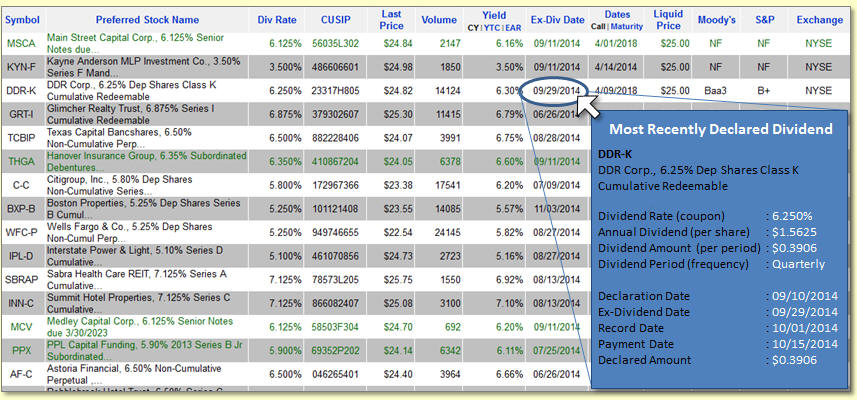Click the Texas Capital Bancshares stock name
Viewport: 857px width, 400px height.
(x=119, y=138)
